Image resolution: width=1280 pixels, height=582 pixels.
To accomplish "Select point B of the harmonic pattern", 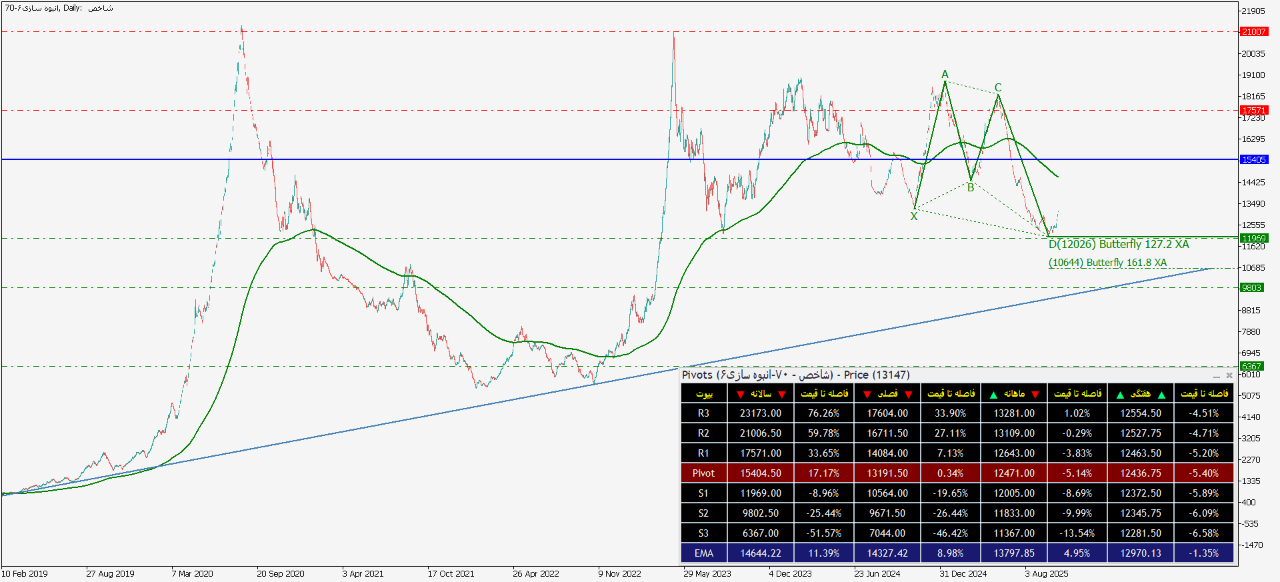I will (x=970, y=187).
